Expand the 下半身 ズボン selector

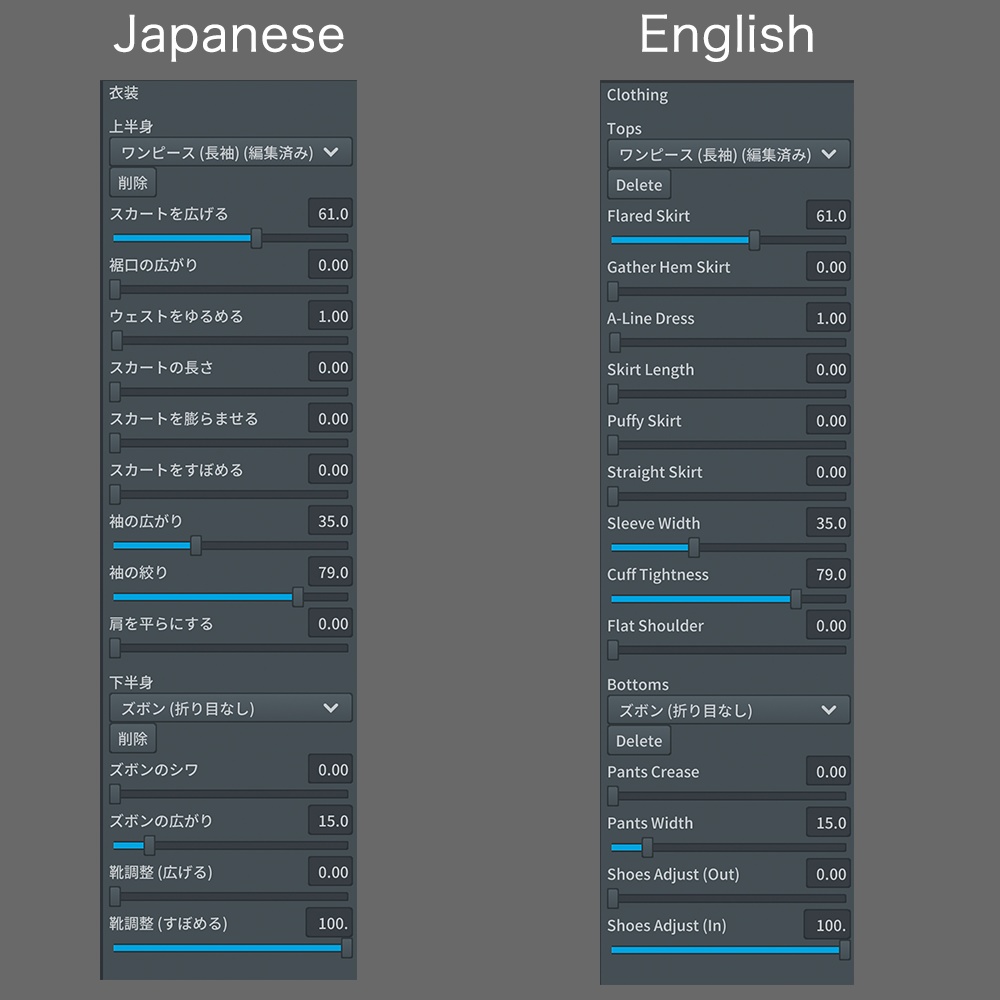(x=229, y=707)
